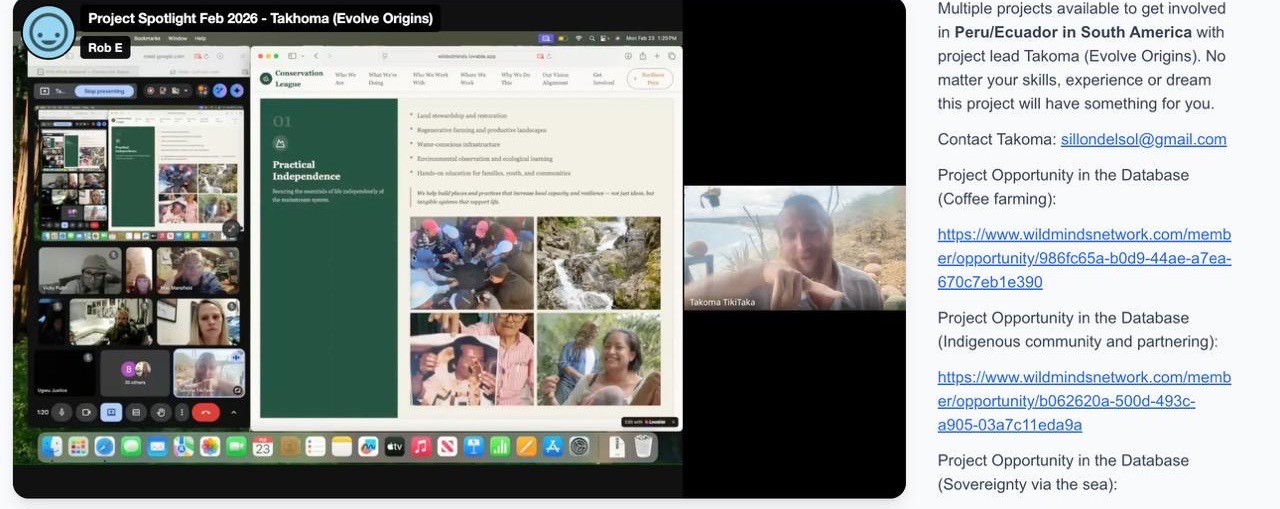This screenshot has height=509, width=1280.
Task: Open the Trash in the Dock
Action: [643, 447]
